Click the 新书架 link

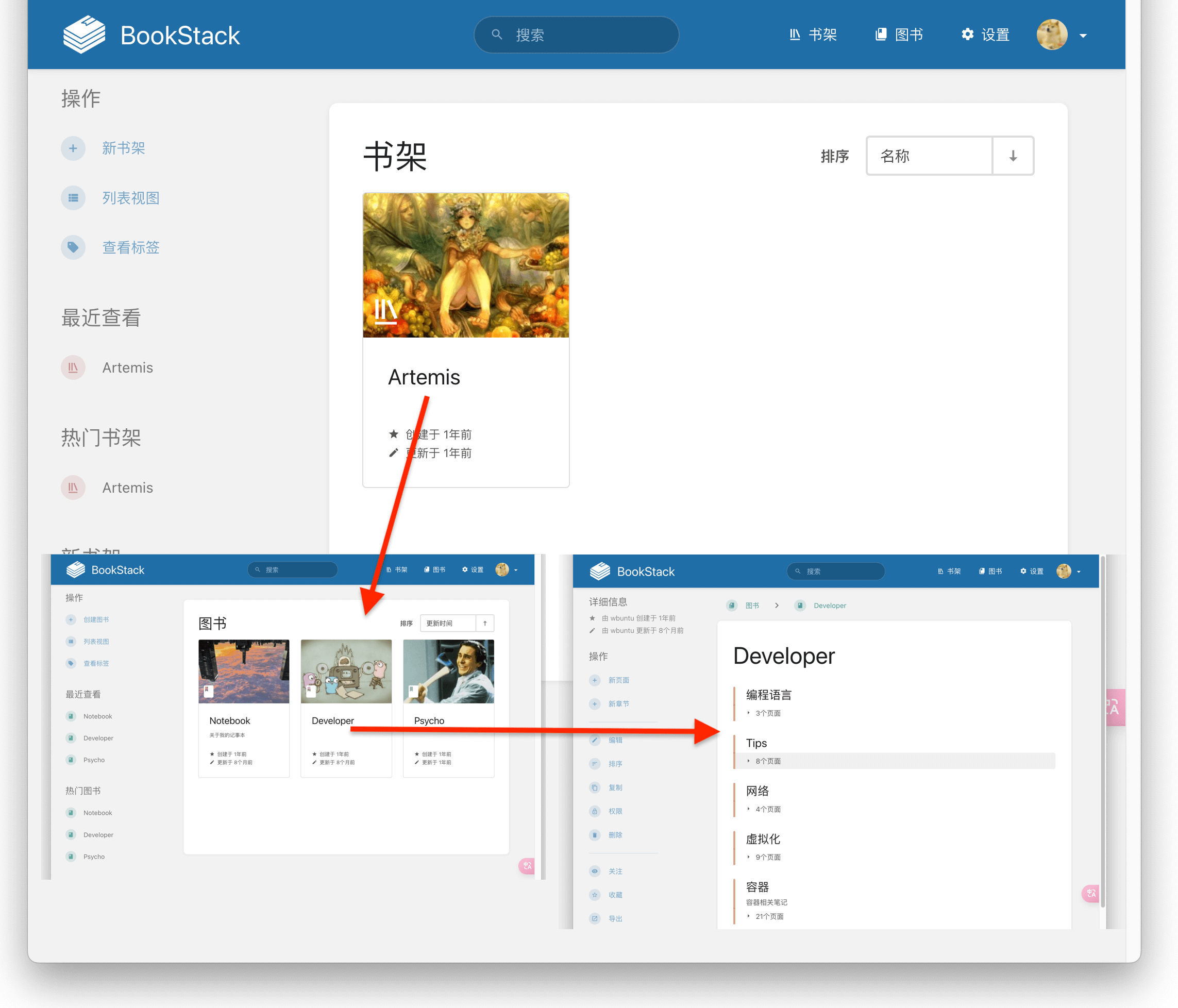123,148
